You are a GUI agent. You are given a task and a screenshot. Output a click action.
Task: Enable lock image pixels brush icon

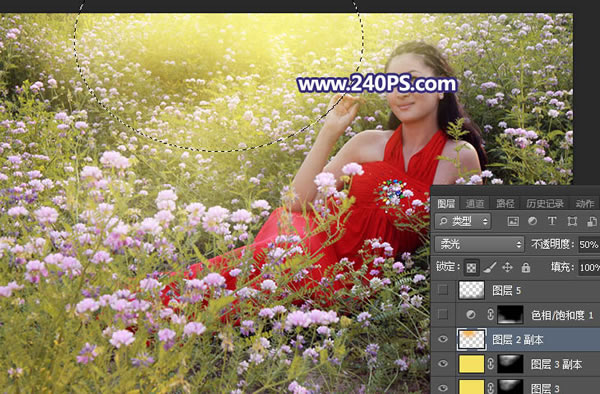pyautogui.click(x=489, y=267)
